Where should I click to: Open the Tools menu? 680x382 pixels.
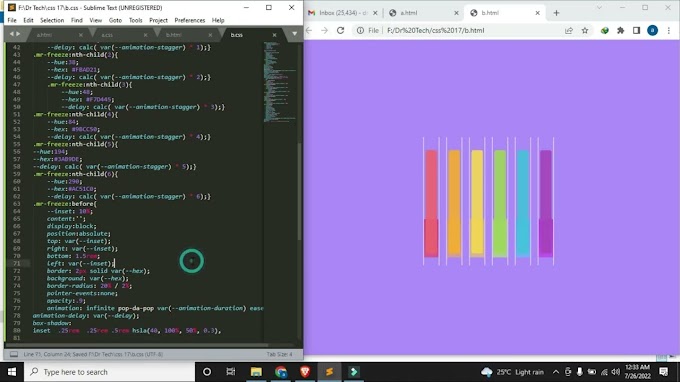(135, 20)
